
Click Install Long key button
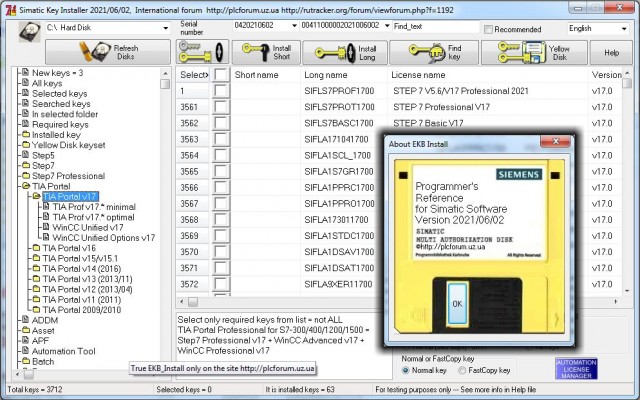345,52
